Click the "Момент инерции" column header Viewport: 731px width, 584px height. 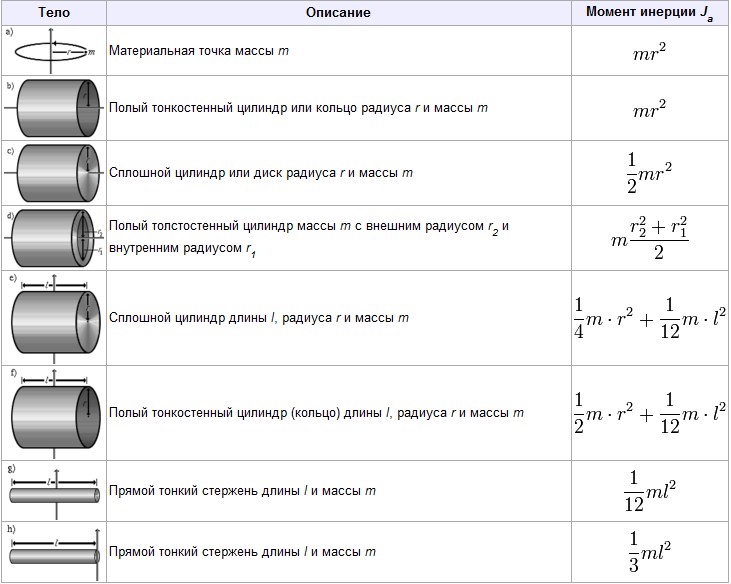click(x=650, y=13)
